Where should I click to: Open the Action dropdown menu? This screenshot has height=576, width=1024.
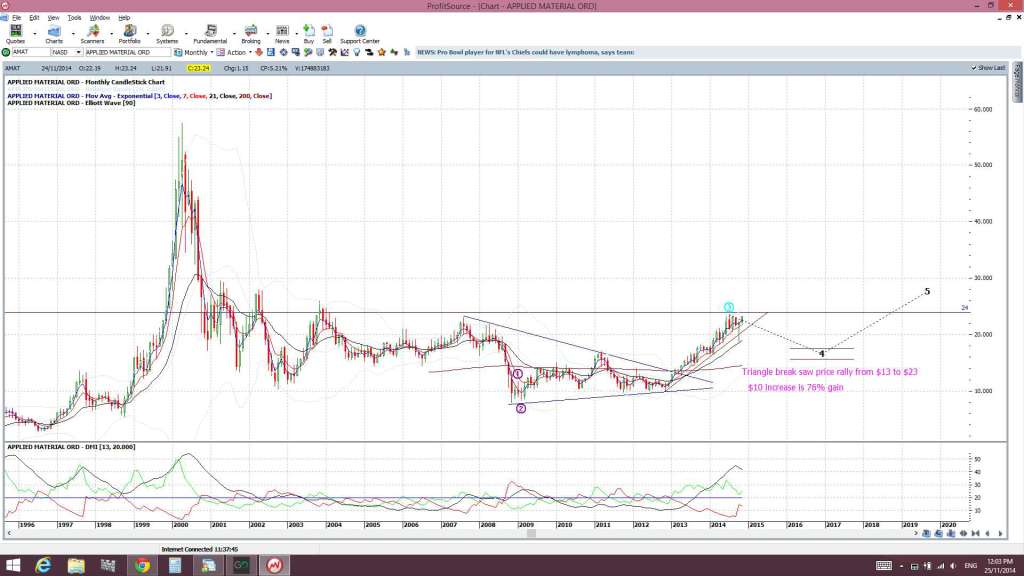tap(250, 52)
